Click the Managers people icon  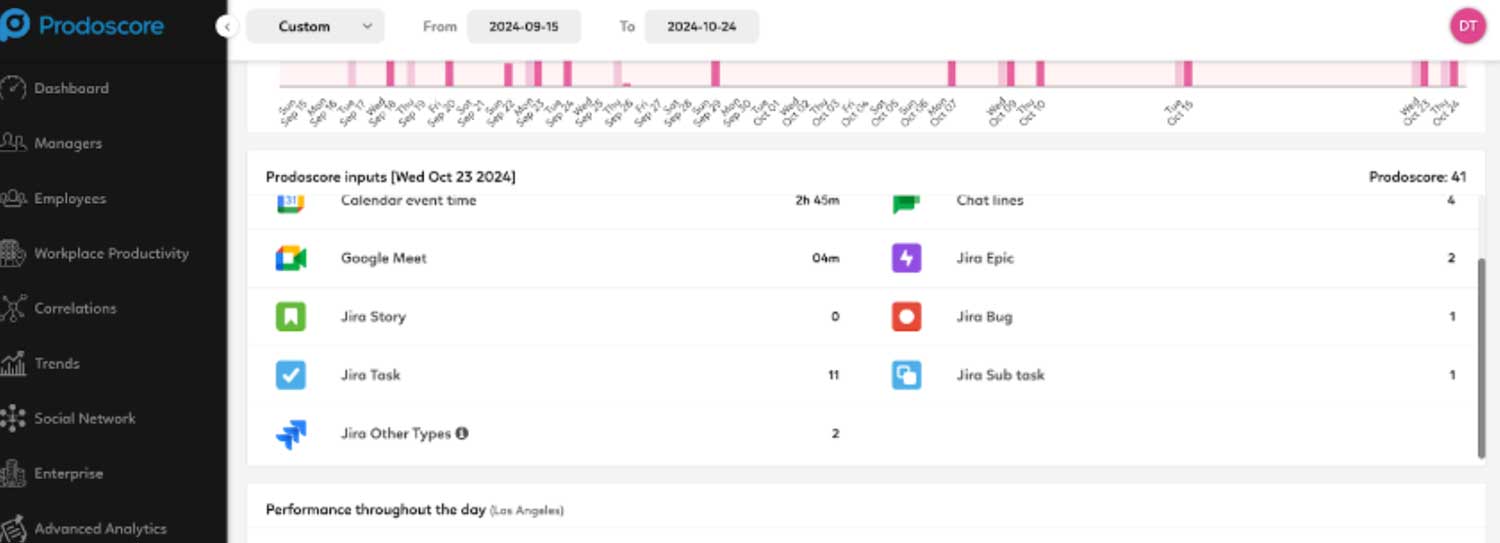(x=13, y=143)
